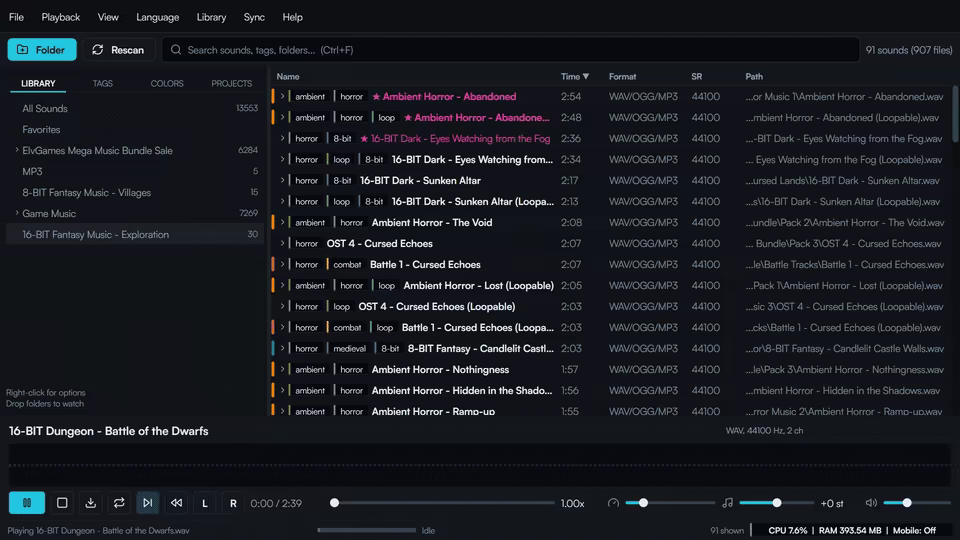
Task: Click the search magnifier icon
Action: click(x=176, y=50)
